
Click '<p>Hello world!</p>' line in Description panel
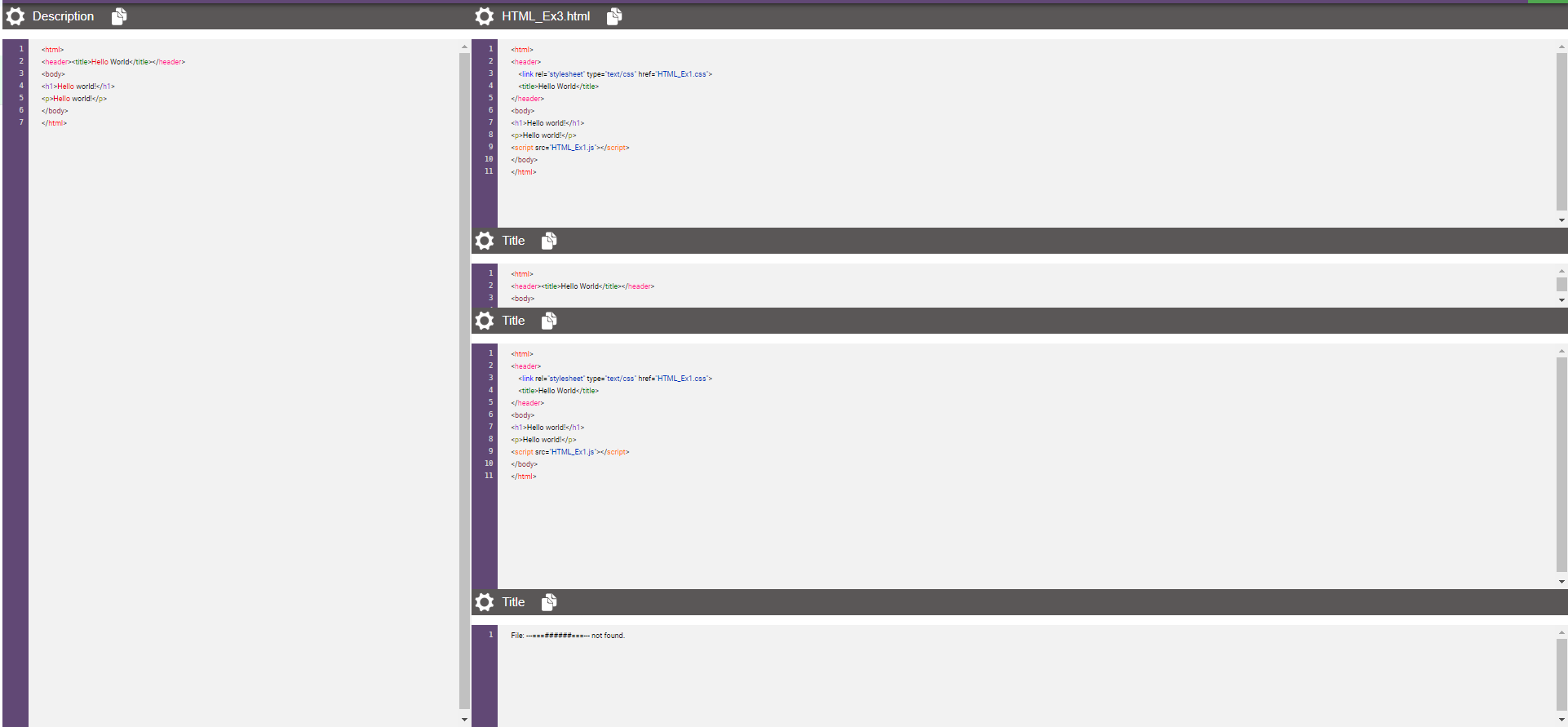click(x=74, y=99)
